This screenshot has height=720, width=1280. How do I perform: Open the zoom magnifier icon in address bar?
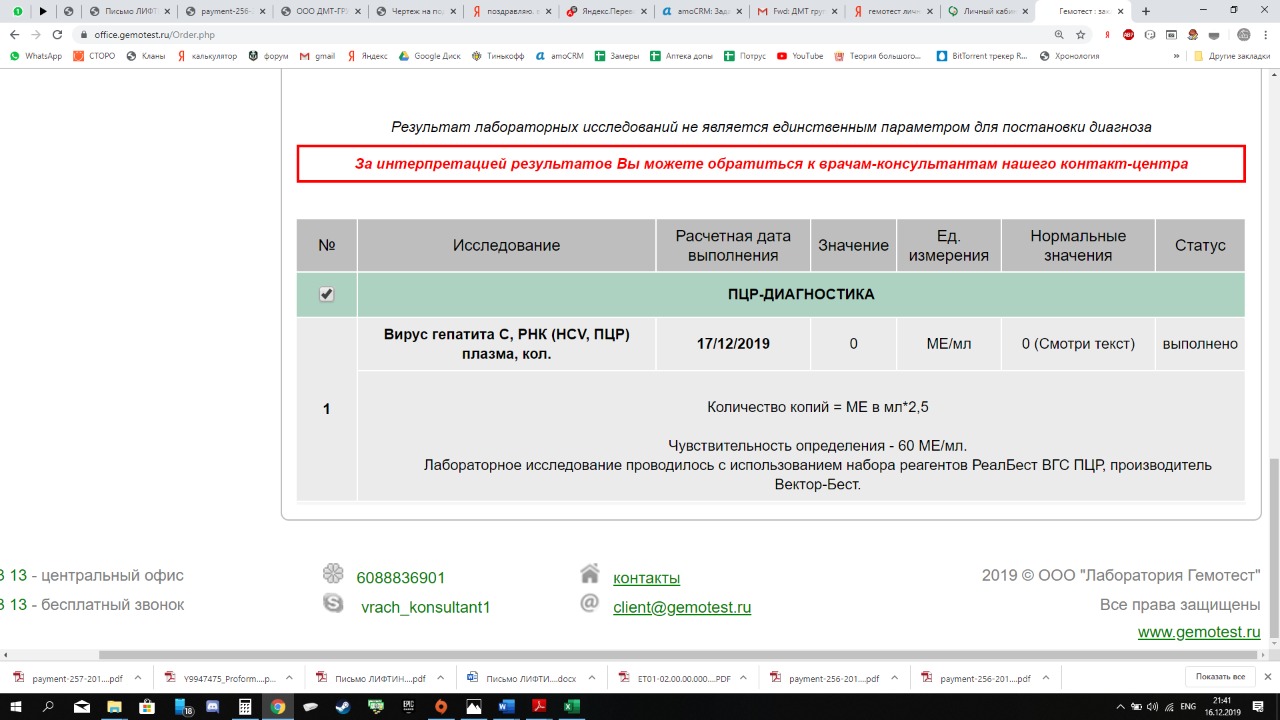[1059, 34]
